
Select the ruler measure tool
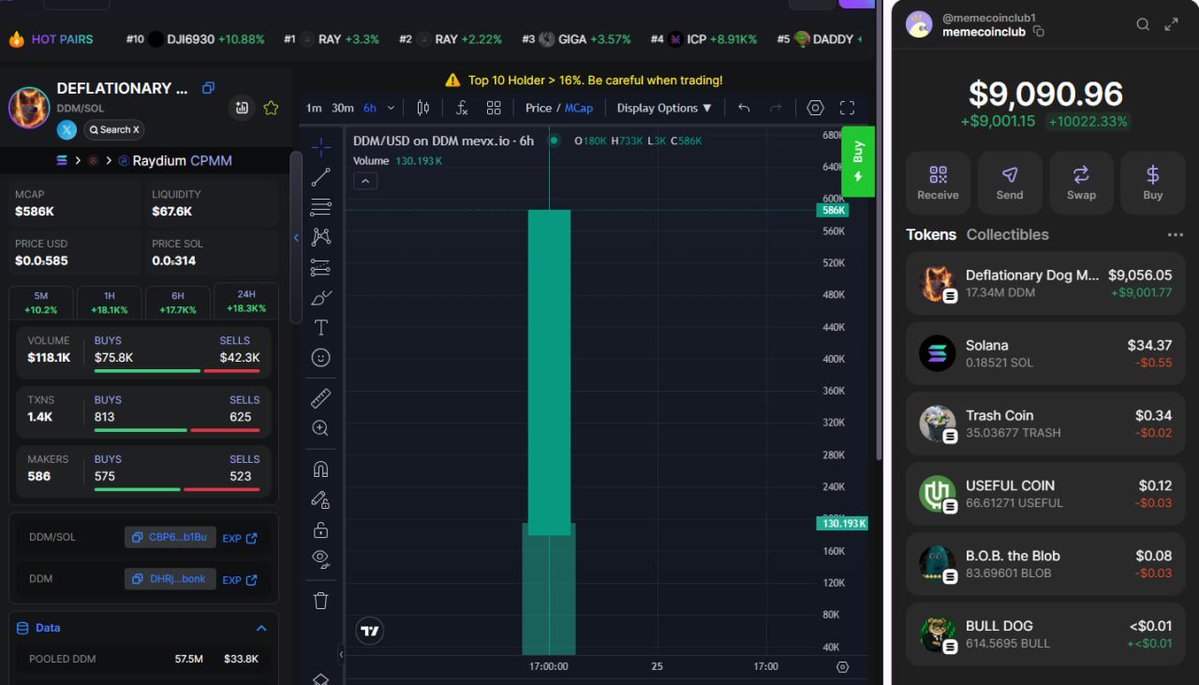(x=320, y=398)
